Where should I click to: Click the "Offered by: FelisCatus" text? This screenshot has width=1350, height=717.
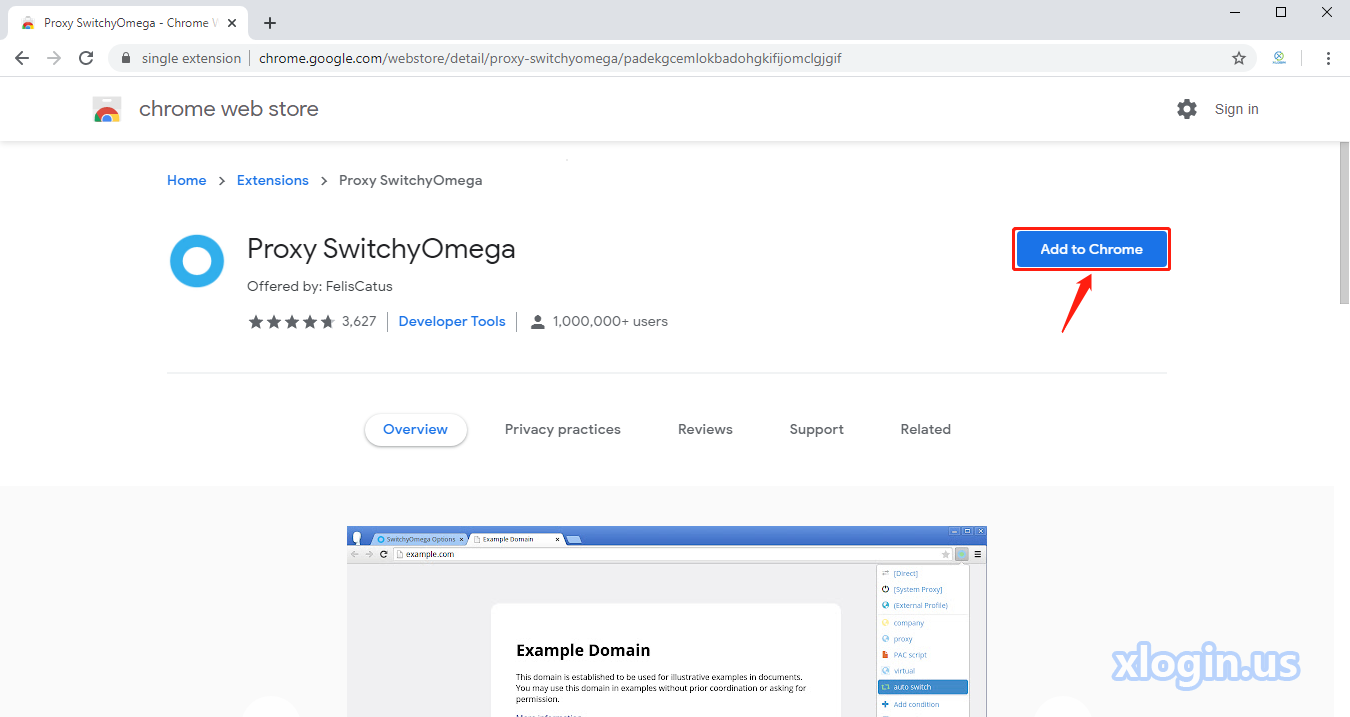pos(320,286)
